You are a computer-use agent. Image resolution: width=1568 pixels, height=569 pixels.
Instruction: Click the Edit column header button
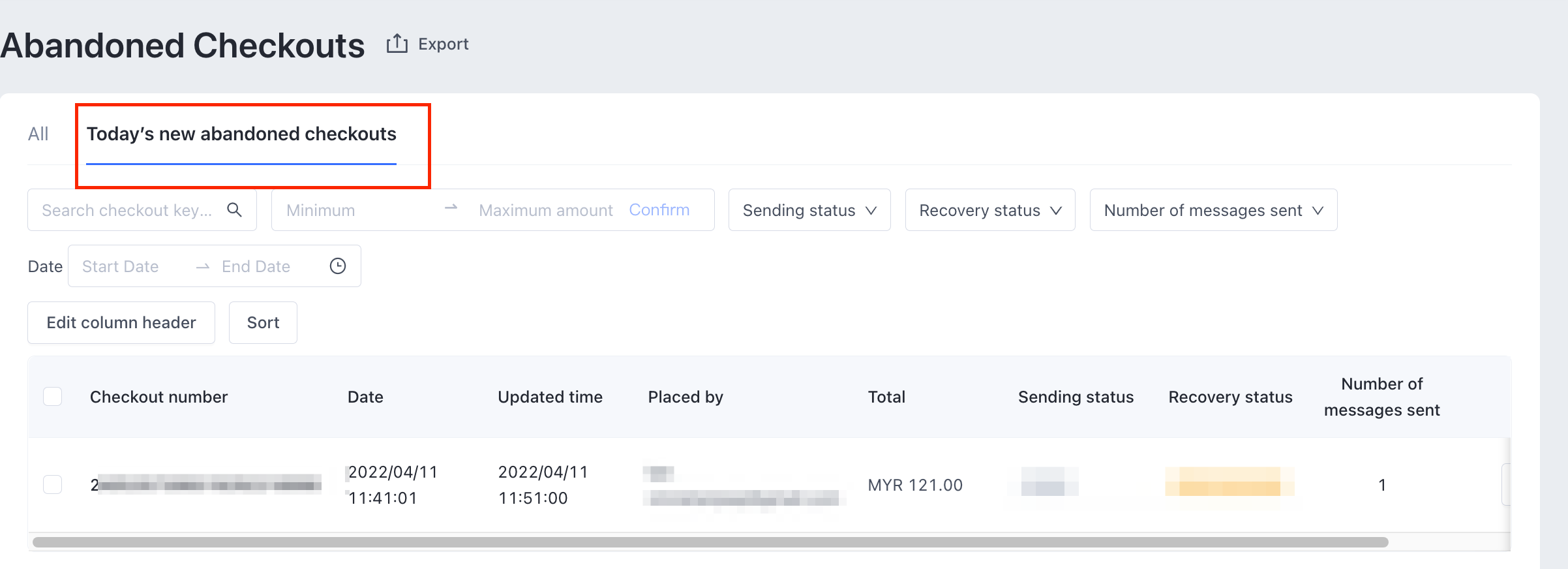point(121,322)
